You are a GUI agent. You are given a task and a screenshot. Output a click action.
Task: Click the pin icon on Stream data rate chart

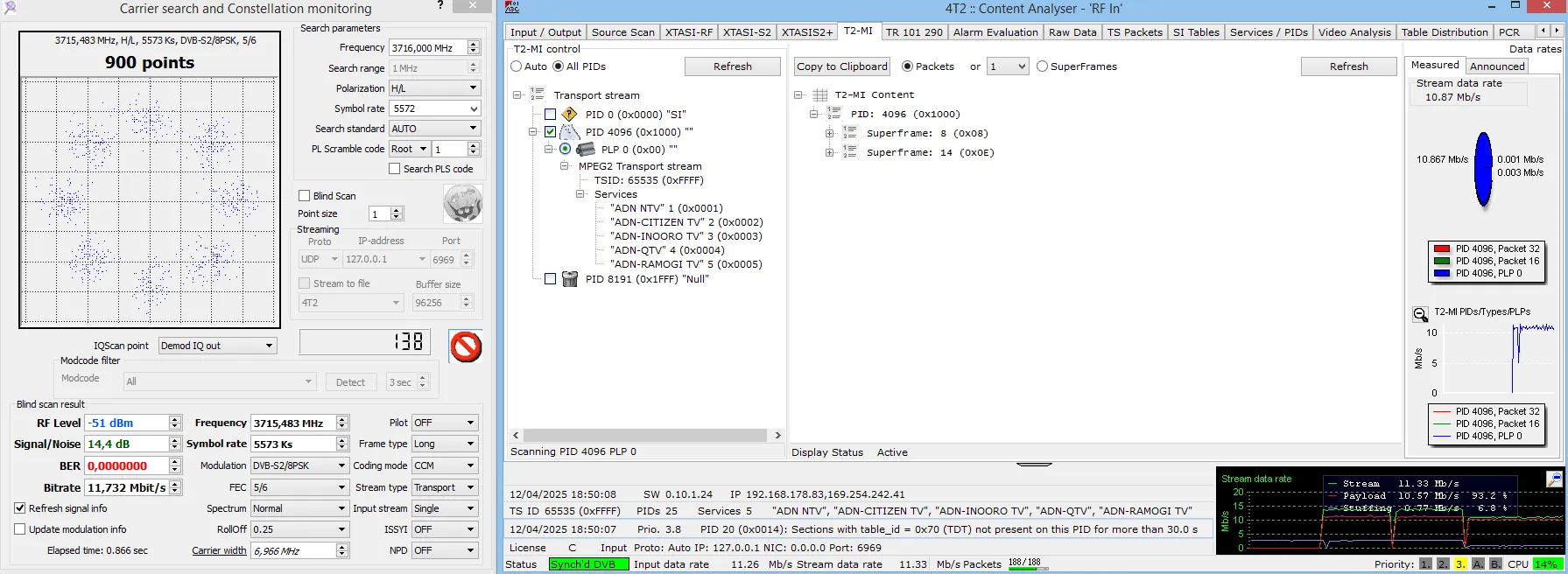click(1554, 479)
